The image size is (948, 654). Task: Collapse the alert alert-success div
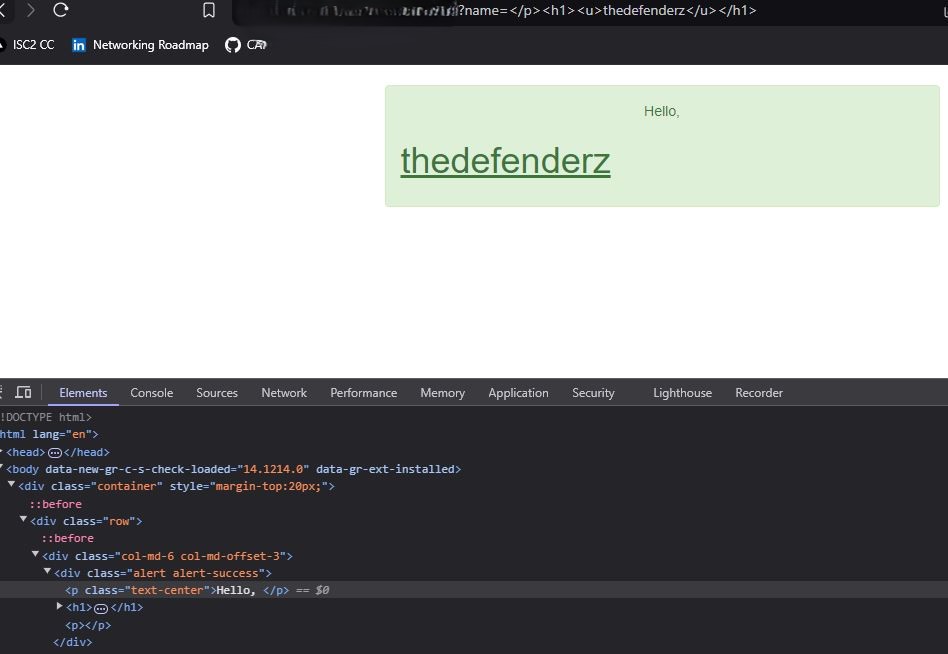pos(47,571)
